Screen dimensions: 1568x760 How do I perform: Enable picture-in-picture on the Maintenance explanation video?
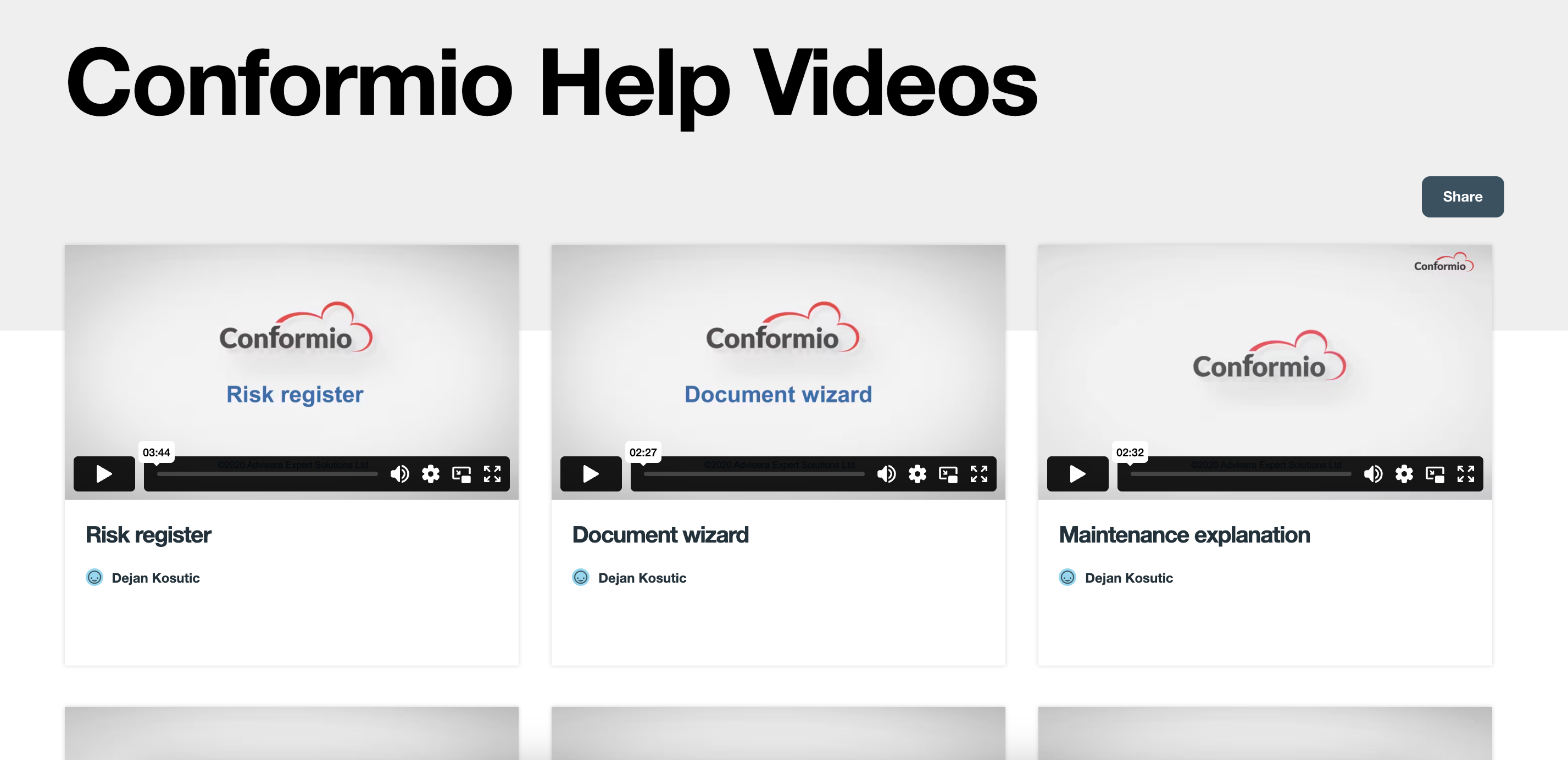coord(1435,474)
